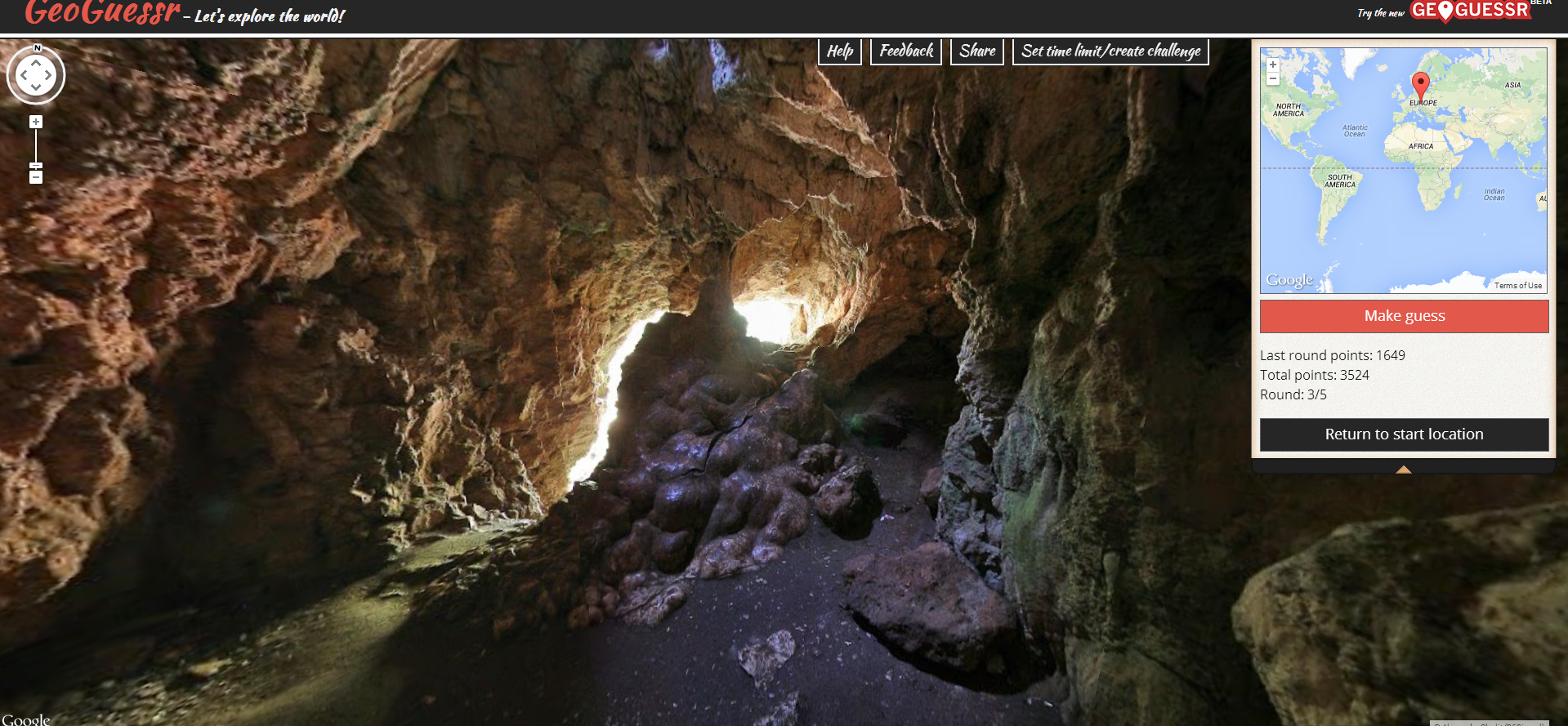Pan street view down with compass arrow
Viewport: 1568px width, 726px height.
click(x=36, y=87)
